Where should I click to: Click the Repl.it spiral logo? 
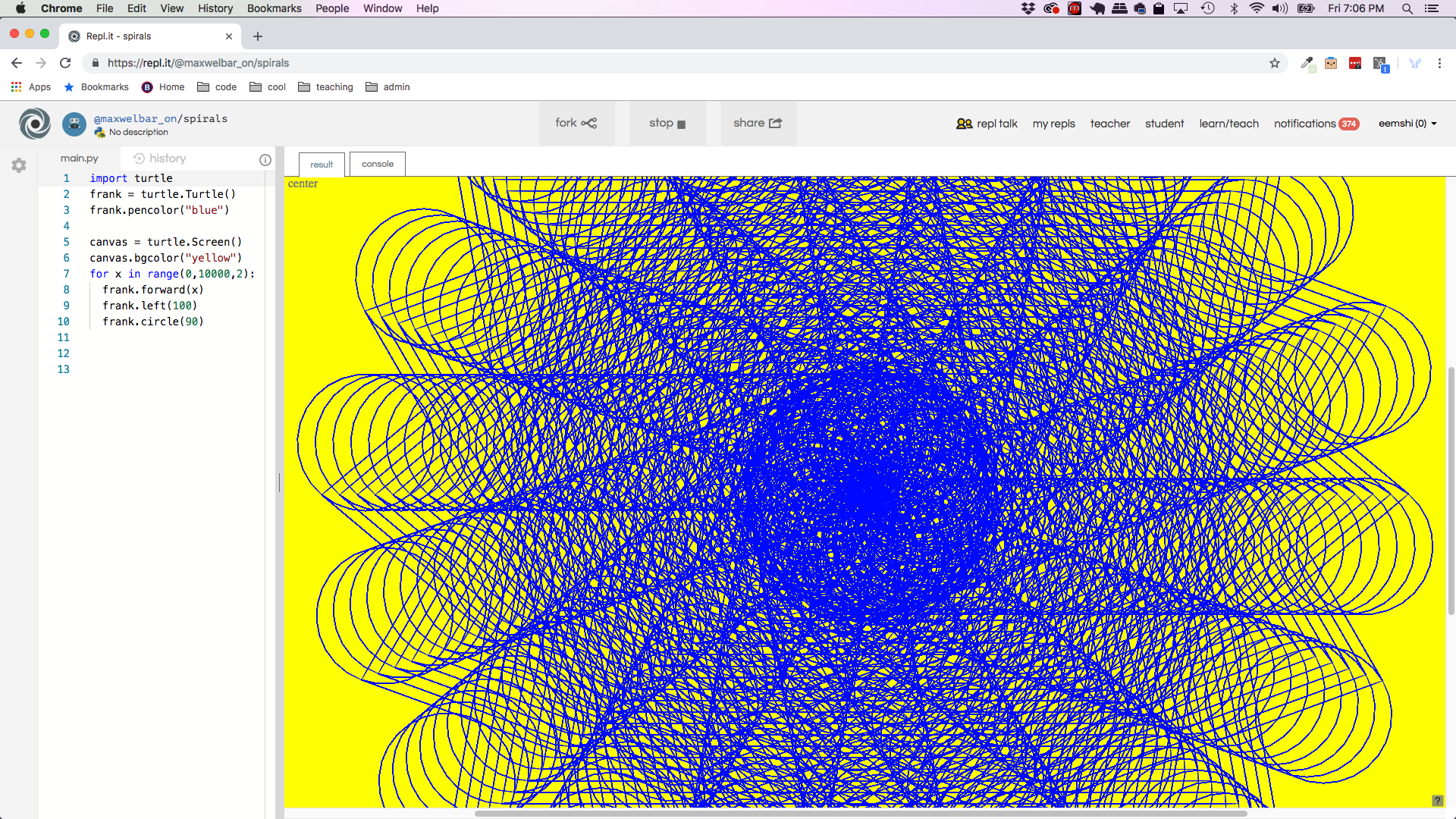tap(35, 124)
